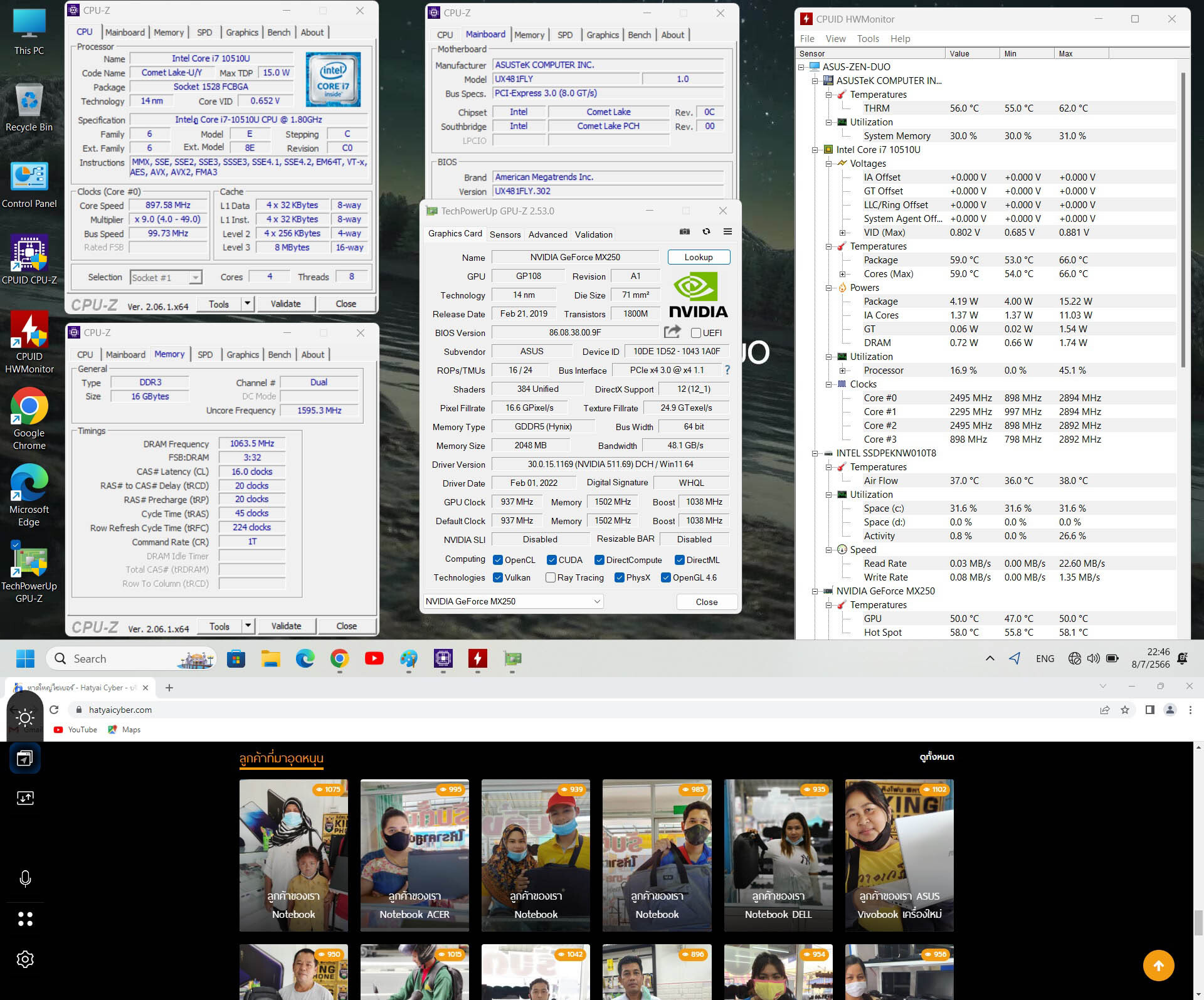Open the sidebar settings gear icon
This screenshot has height=1000, width=1204.
pos(25,959)
